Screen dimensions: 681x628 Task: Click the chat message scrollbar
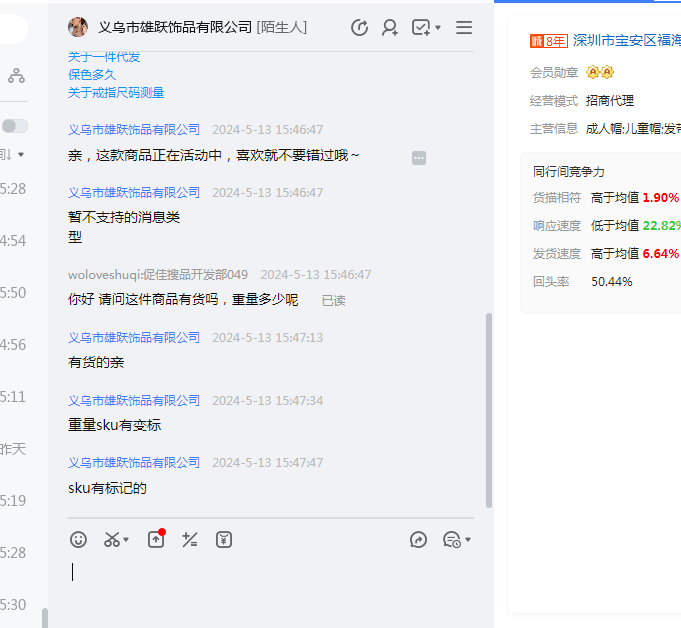click(x=488, y=410)
